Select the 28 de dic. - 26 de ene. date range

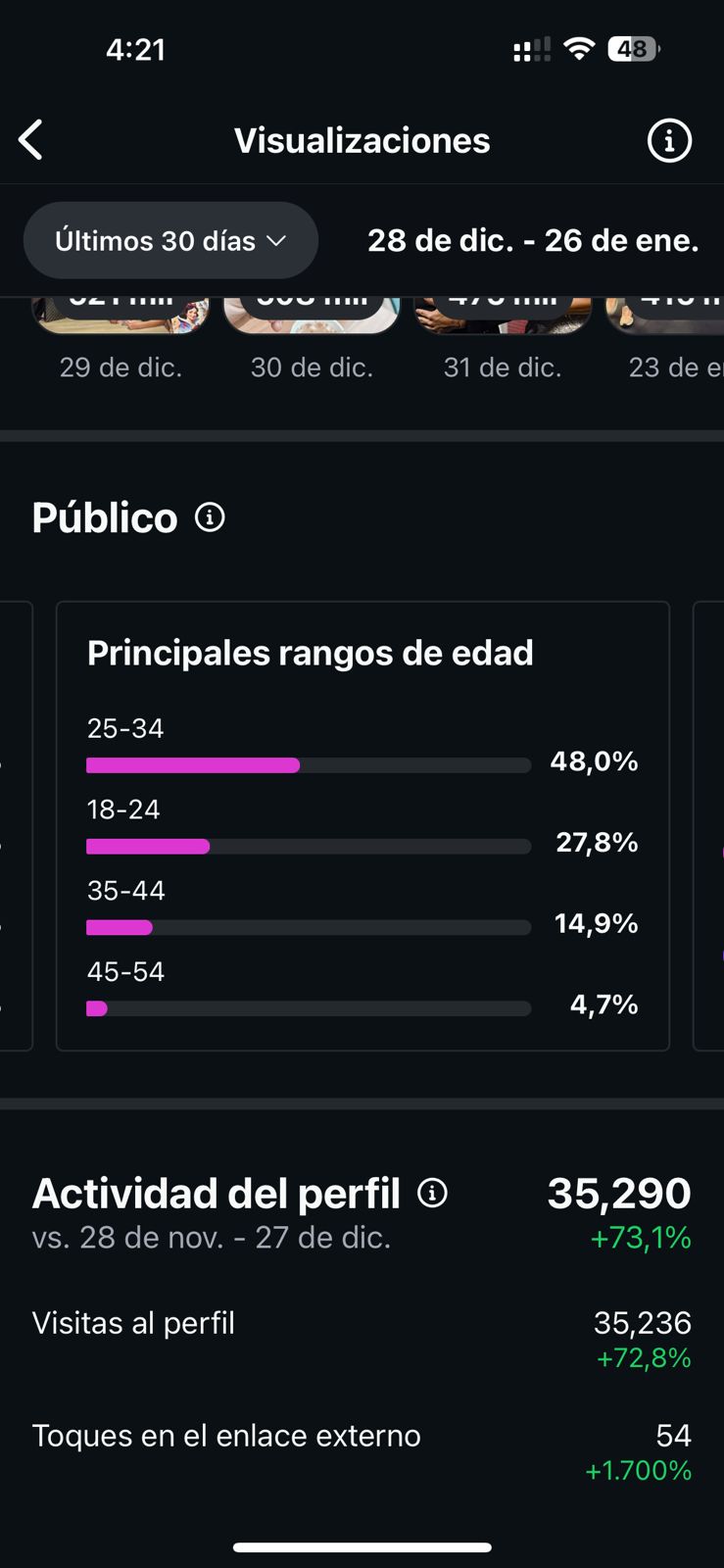(533, 241)
